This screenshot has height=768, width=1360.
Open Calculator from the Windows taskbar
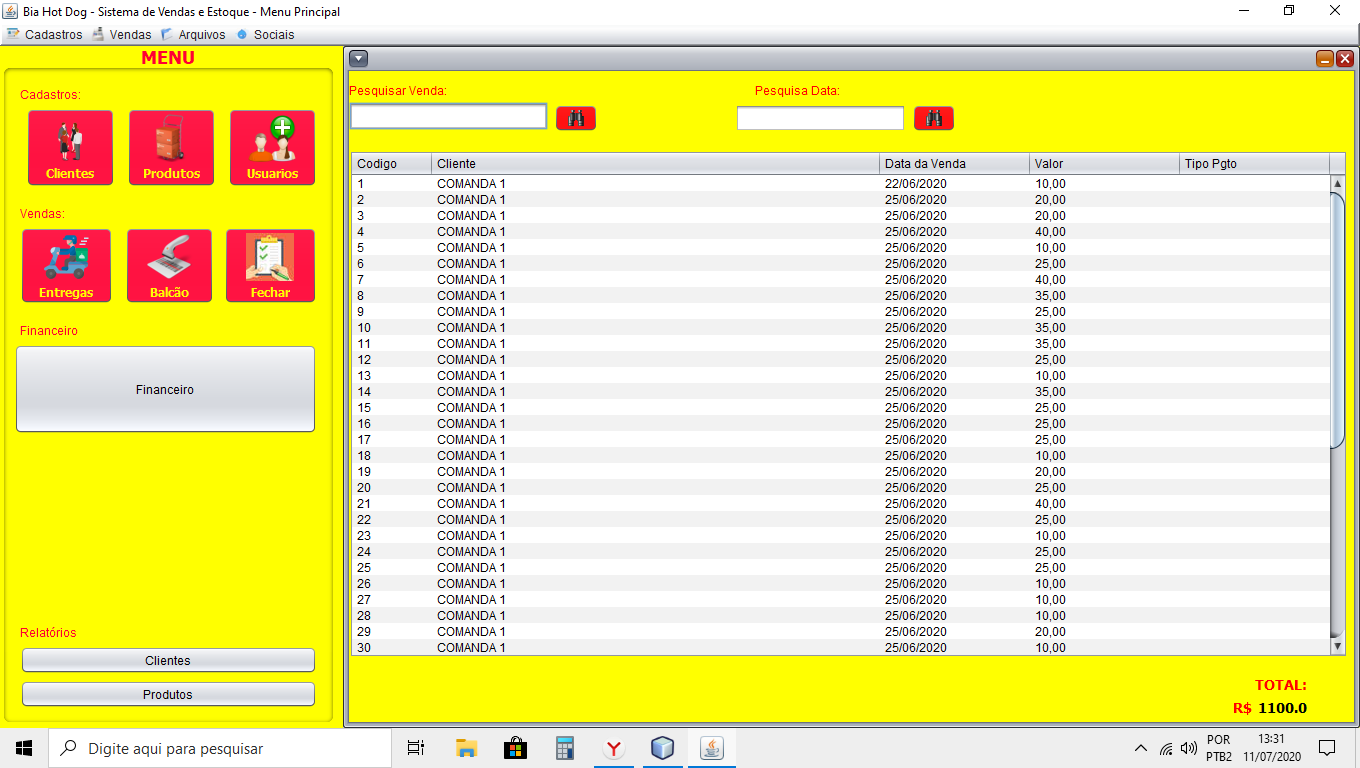pyautogui.click(x=565, y=748)
